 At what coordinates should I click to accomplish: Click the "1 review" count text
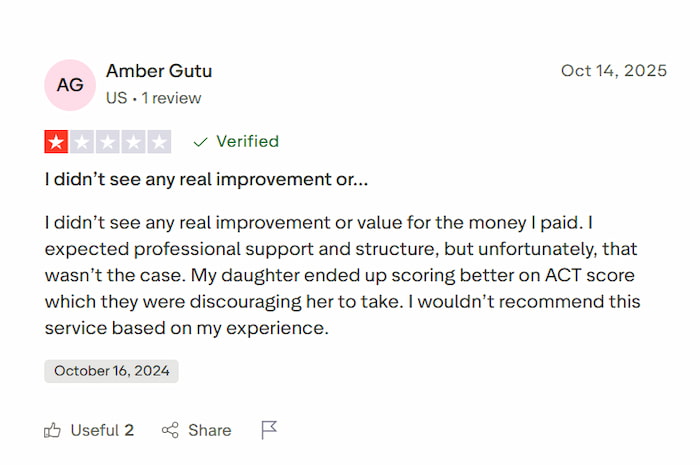(171, 98)
